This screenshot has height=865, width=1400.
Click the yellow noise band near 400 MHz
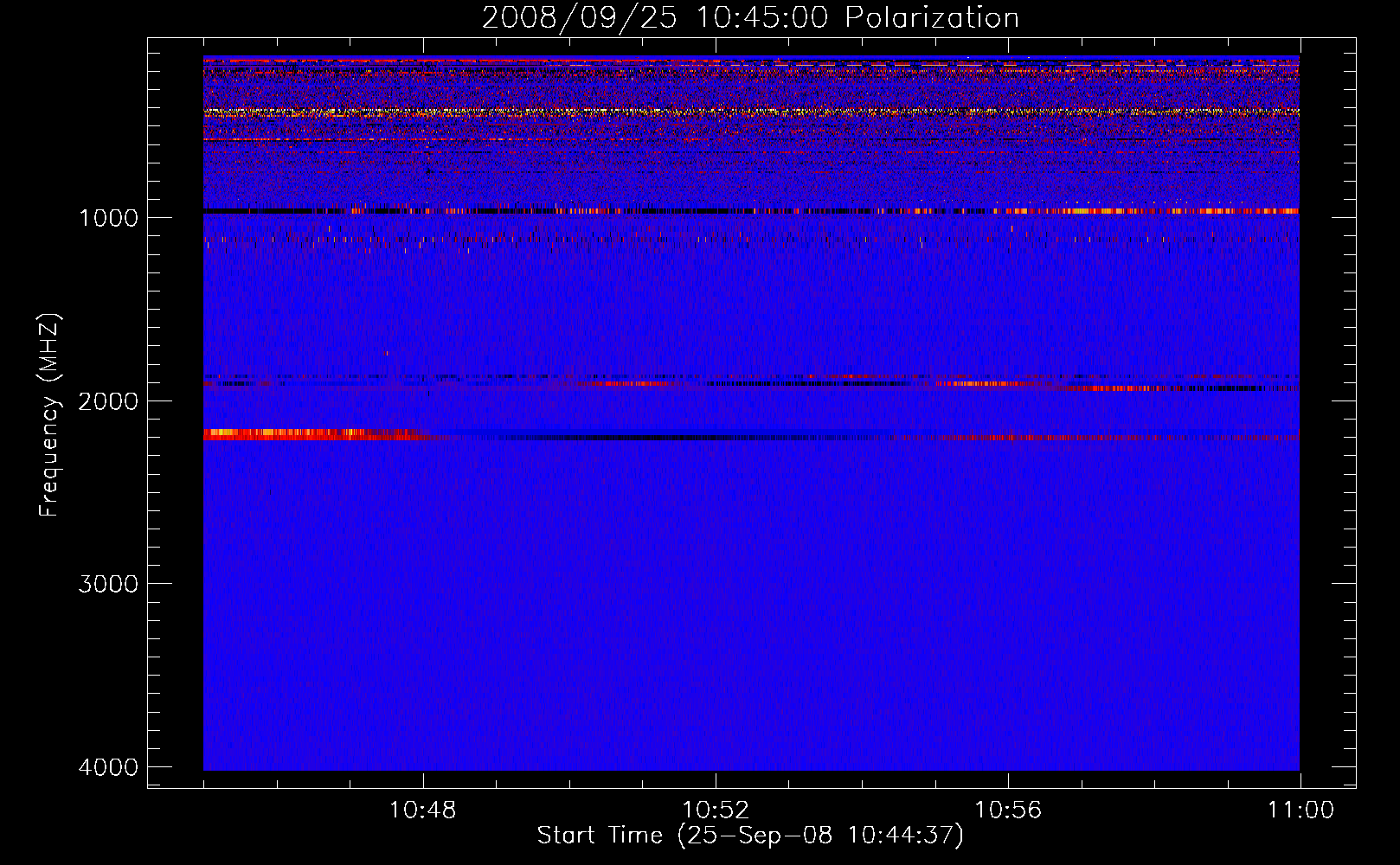(x=751, y=112)
